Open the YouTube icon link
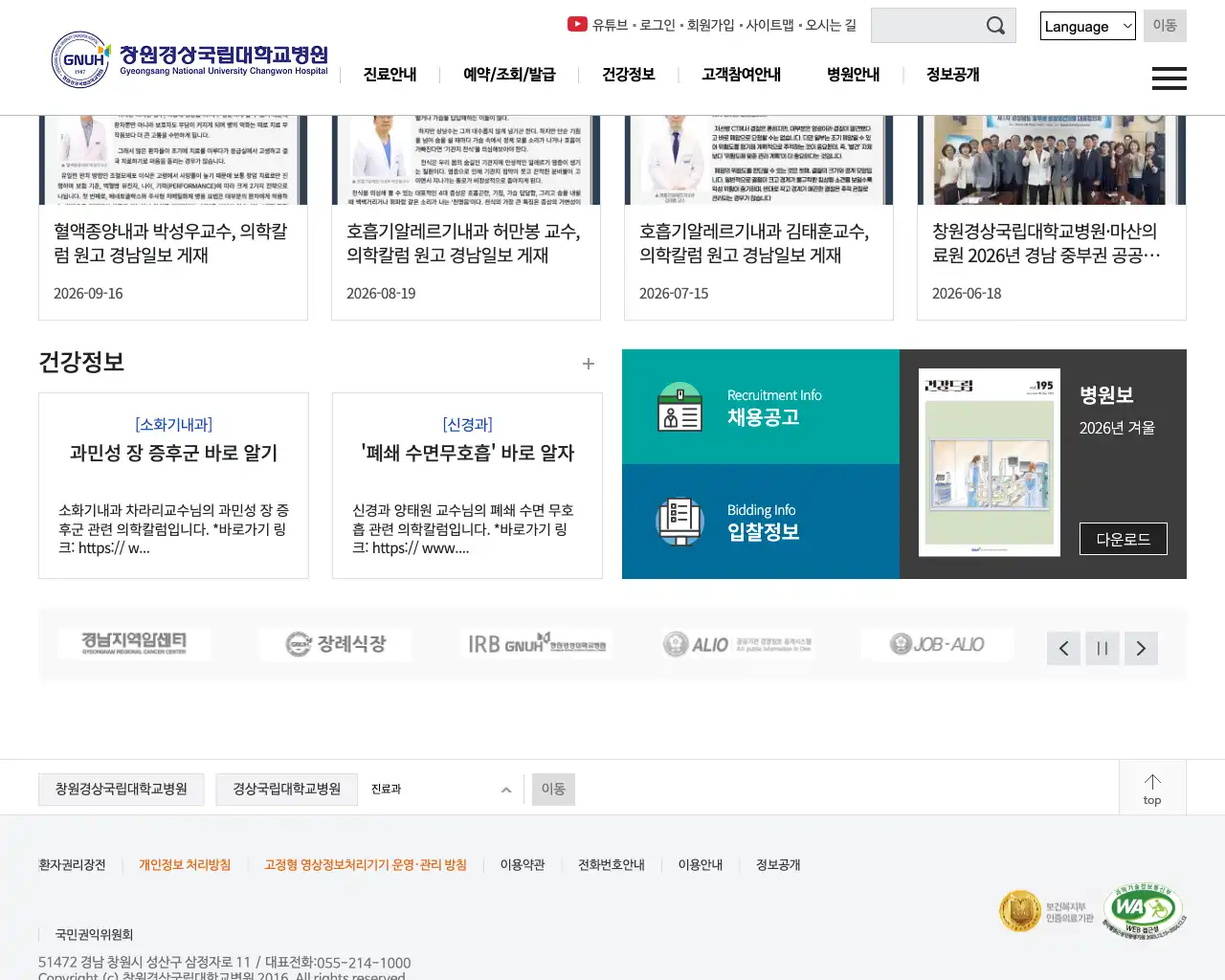This screenshot has height=980, width=1225. coord(577,24)
